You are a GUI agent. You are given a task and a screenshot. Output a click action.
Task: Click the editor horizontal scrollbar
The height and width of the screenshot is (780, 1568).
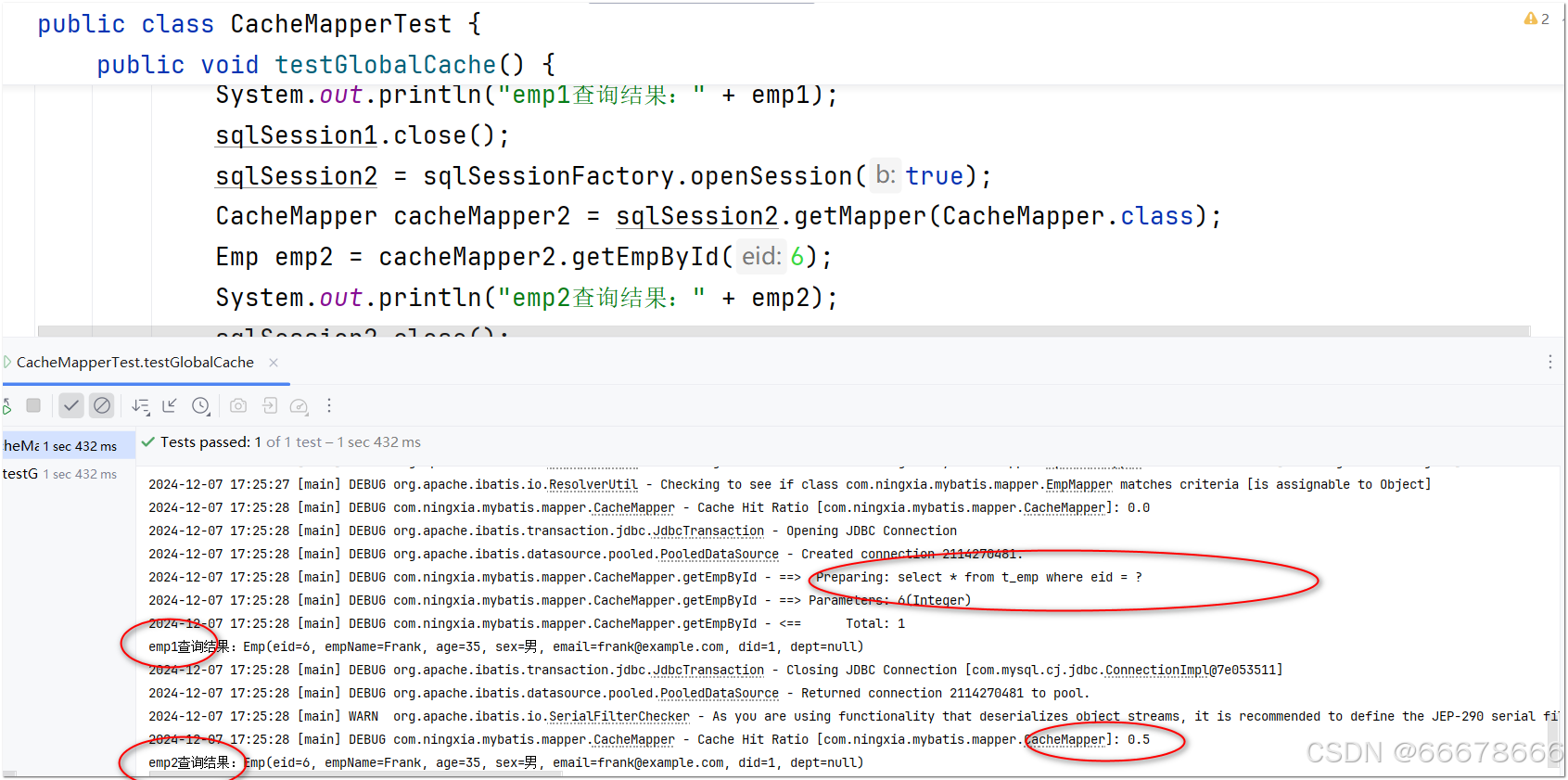[784, 331]
